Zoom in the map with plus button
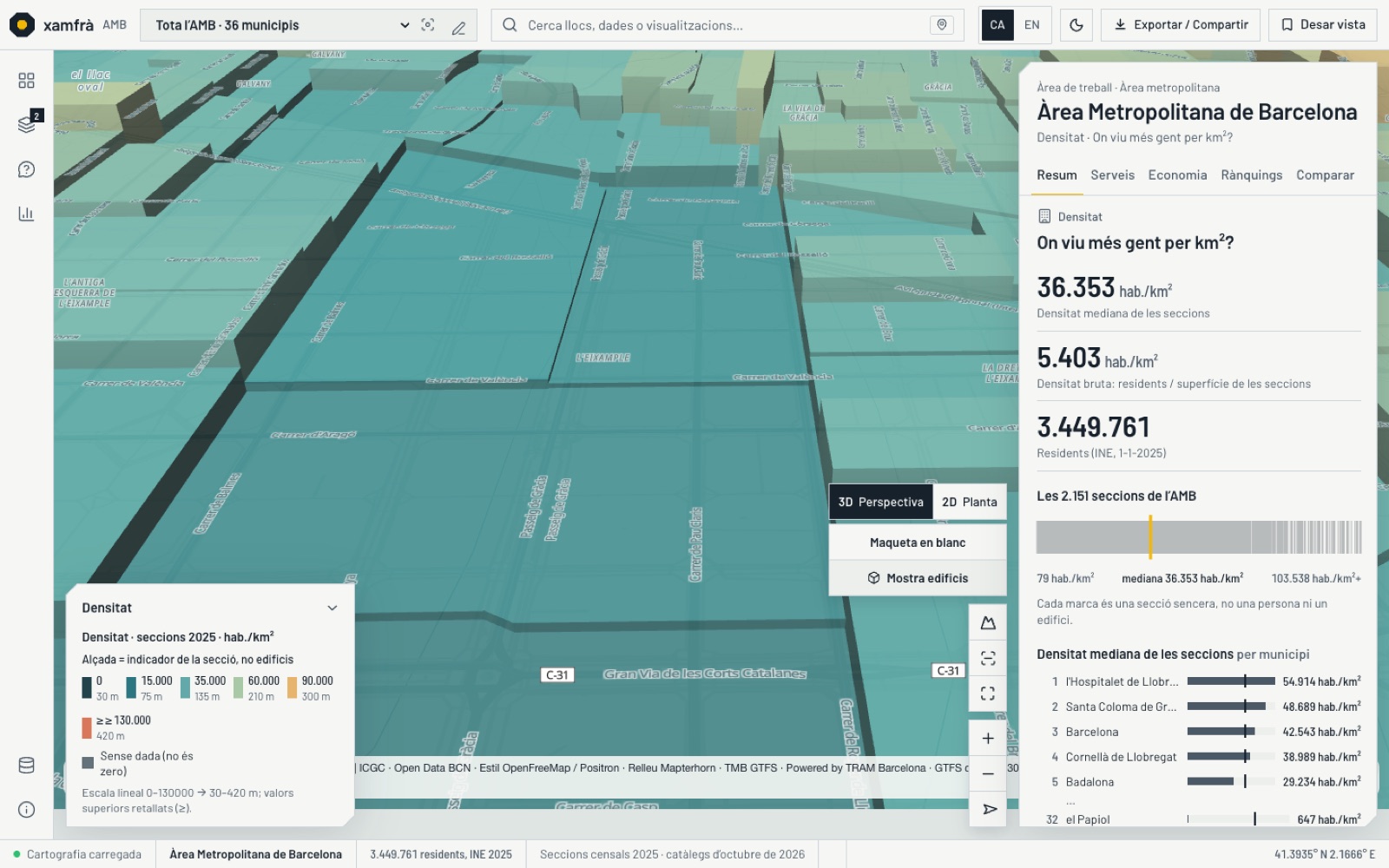The width and height of the screenshot is (1389, 868). 988,739
